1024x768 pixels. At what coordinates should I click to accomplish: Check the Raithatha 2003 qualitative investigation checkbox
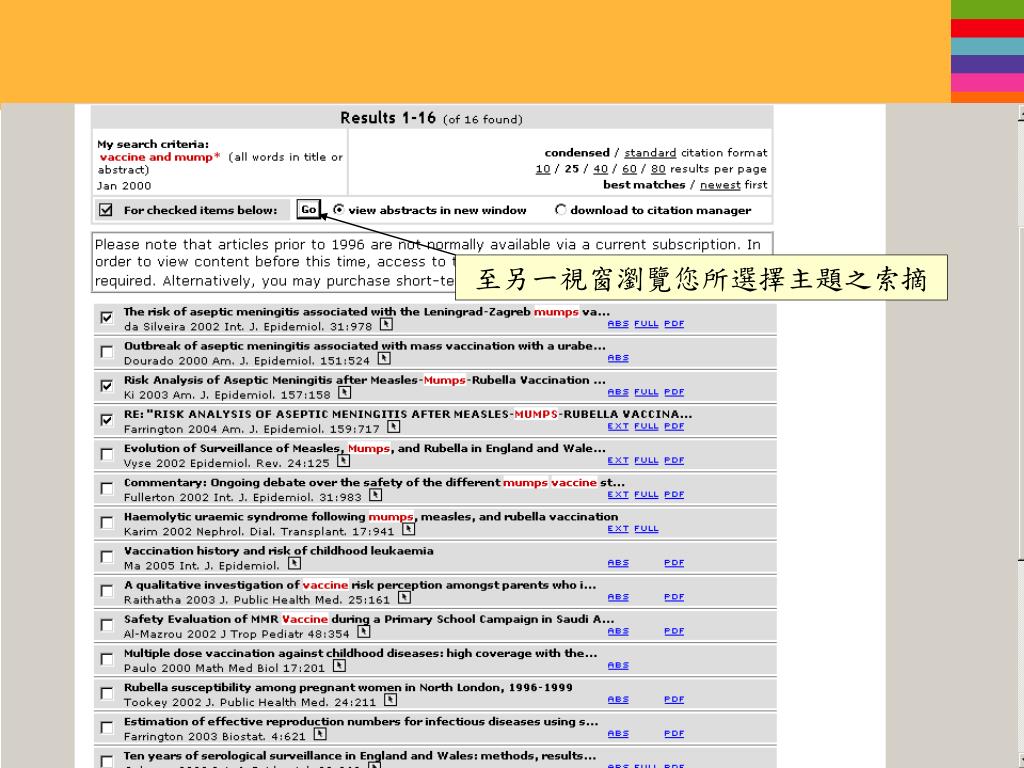point(106,591)
